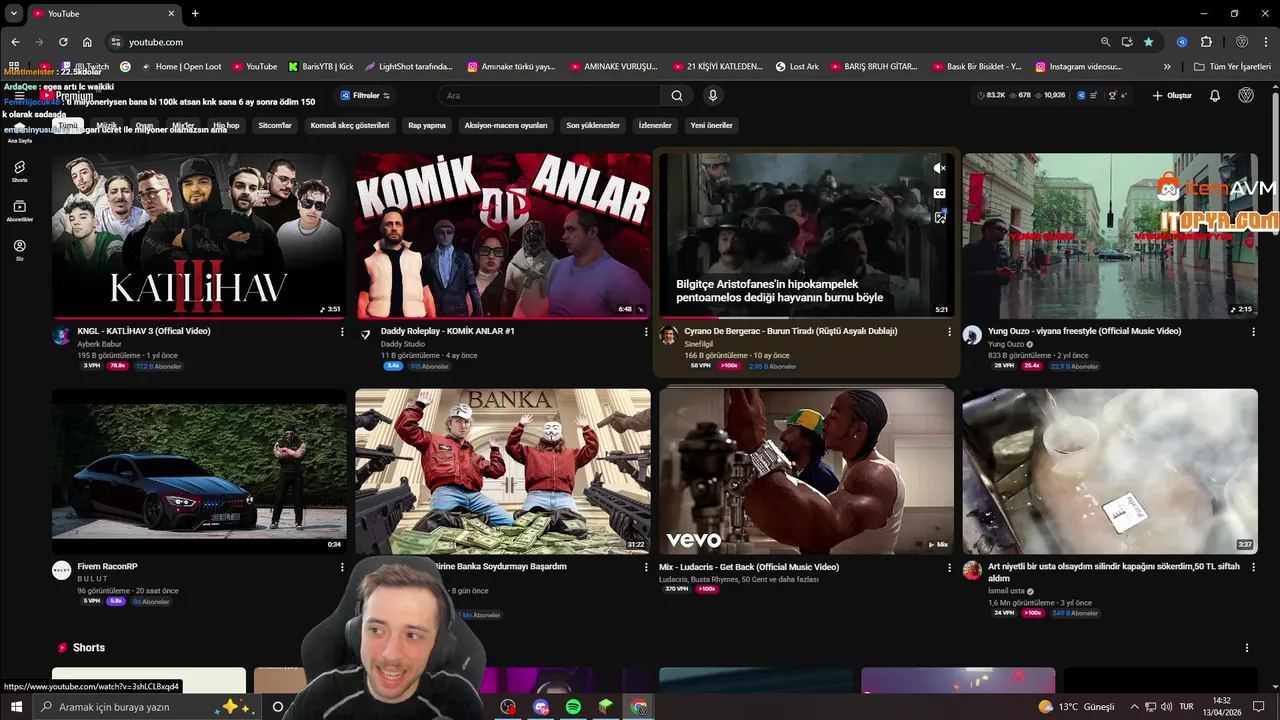This screenshot has height=720, width=1280.
Task: Open the Sinefilgil channel avatar
Action: (668, 335)
